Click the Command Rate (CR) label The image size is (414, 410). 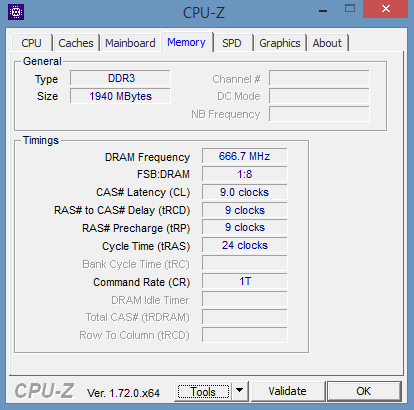click(x=142, y=282)
